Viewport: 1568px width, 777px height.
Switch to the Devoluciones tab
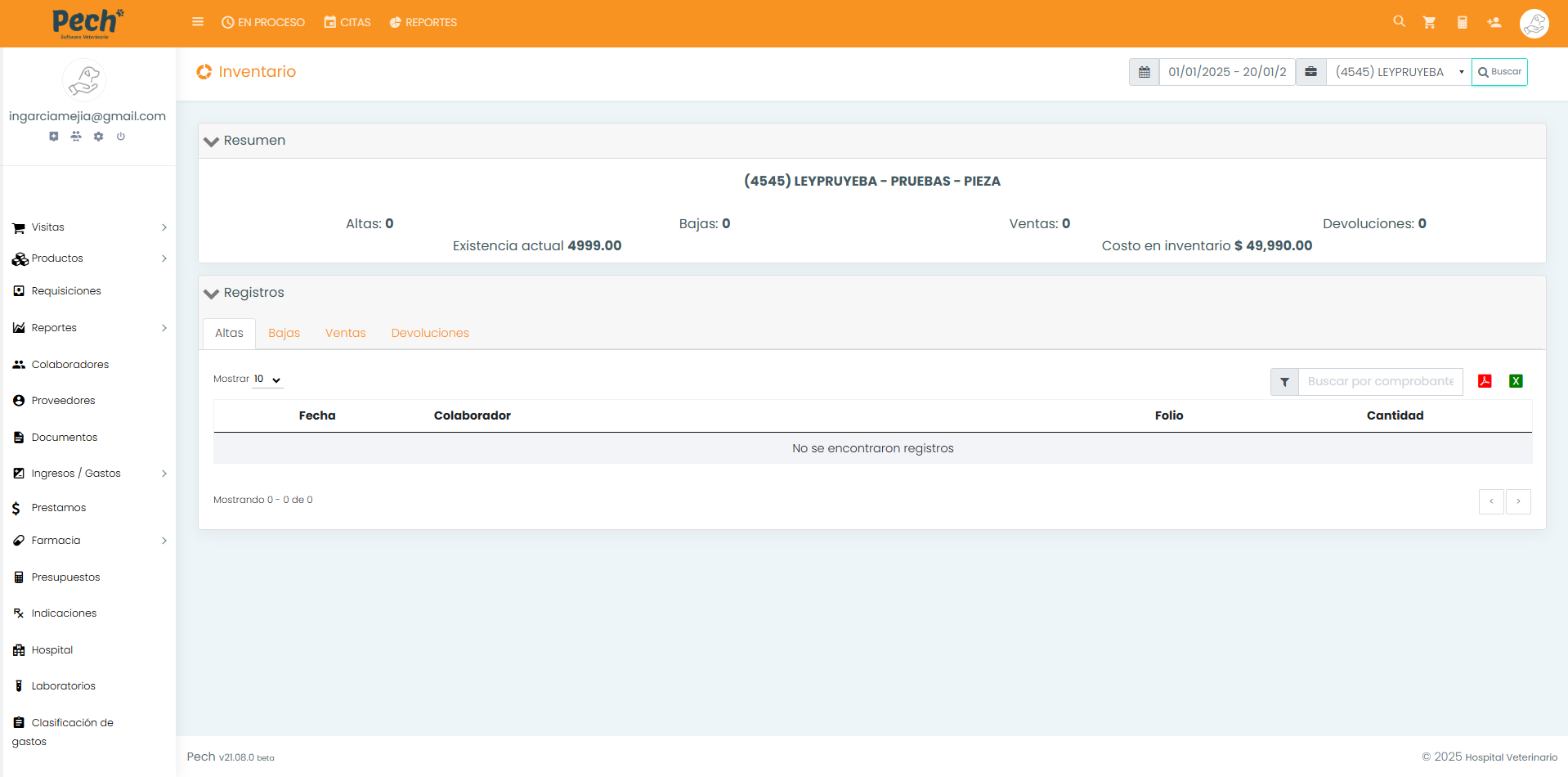[430, 333]
